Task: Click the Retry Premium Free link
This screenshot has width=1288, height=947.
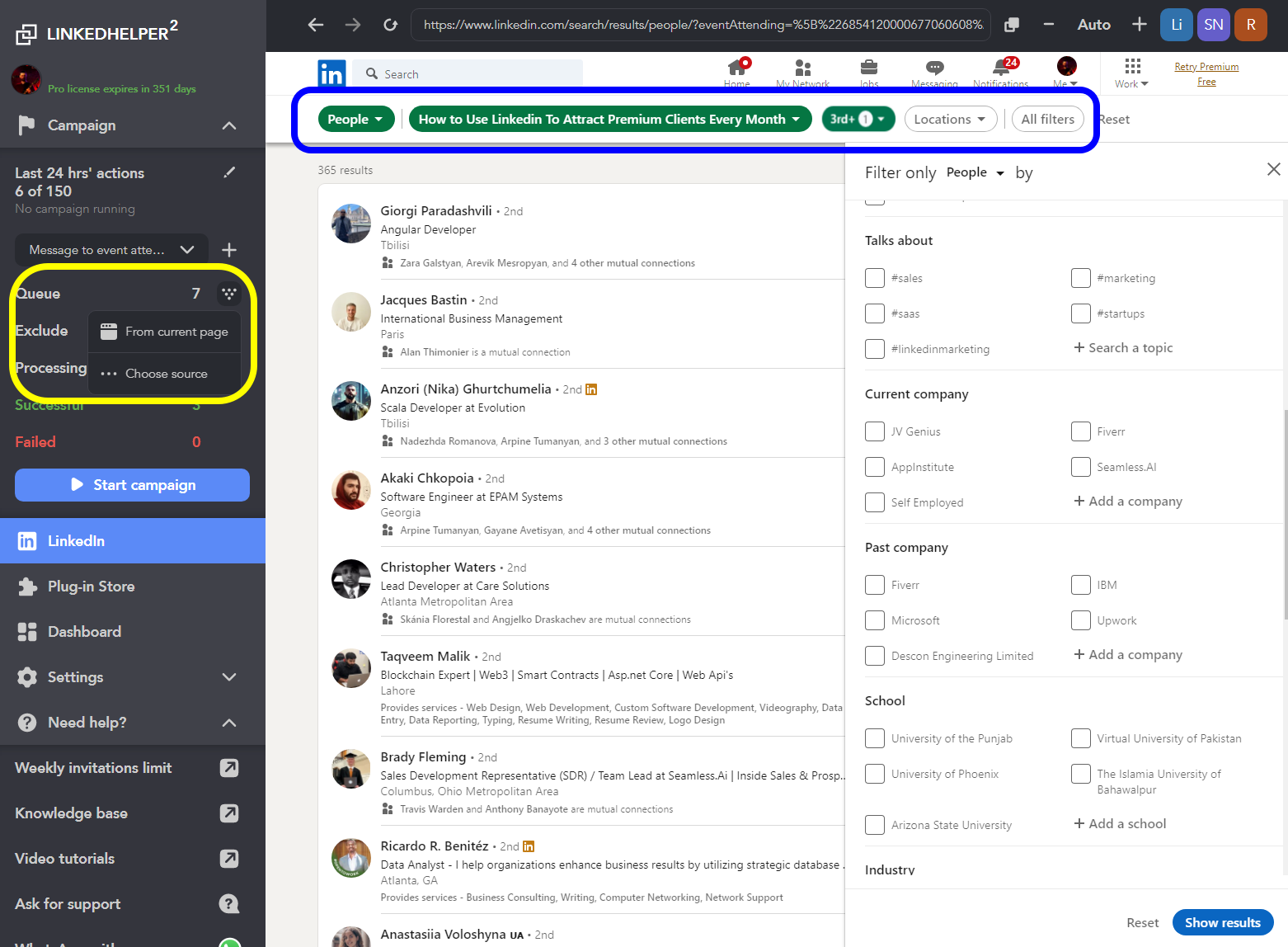Action: pos(1206,73)
